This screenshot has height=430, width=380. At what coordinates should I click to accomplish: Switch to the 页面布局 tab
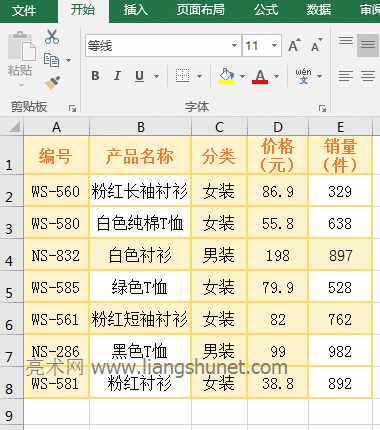200,10
